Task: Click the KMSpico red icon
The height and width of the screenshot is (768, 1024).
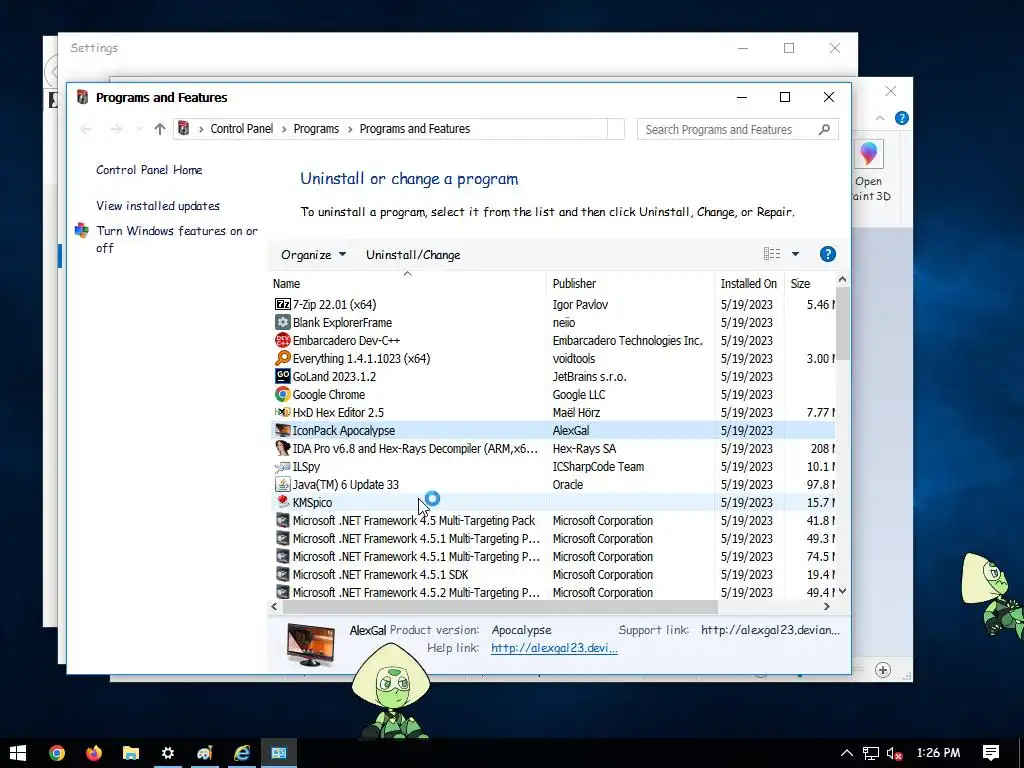Action: 282,502
